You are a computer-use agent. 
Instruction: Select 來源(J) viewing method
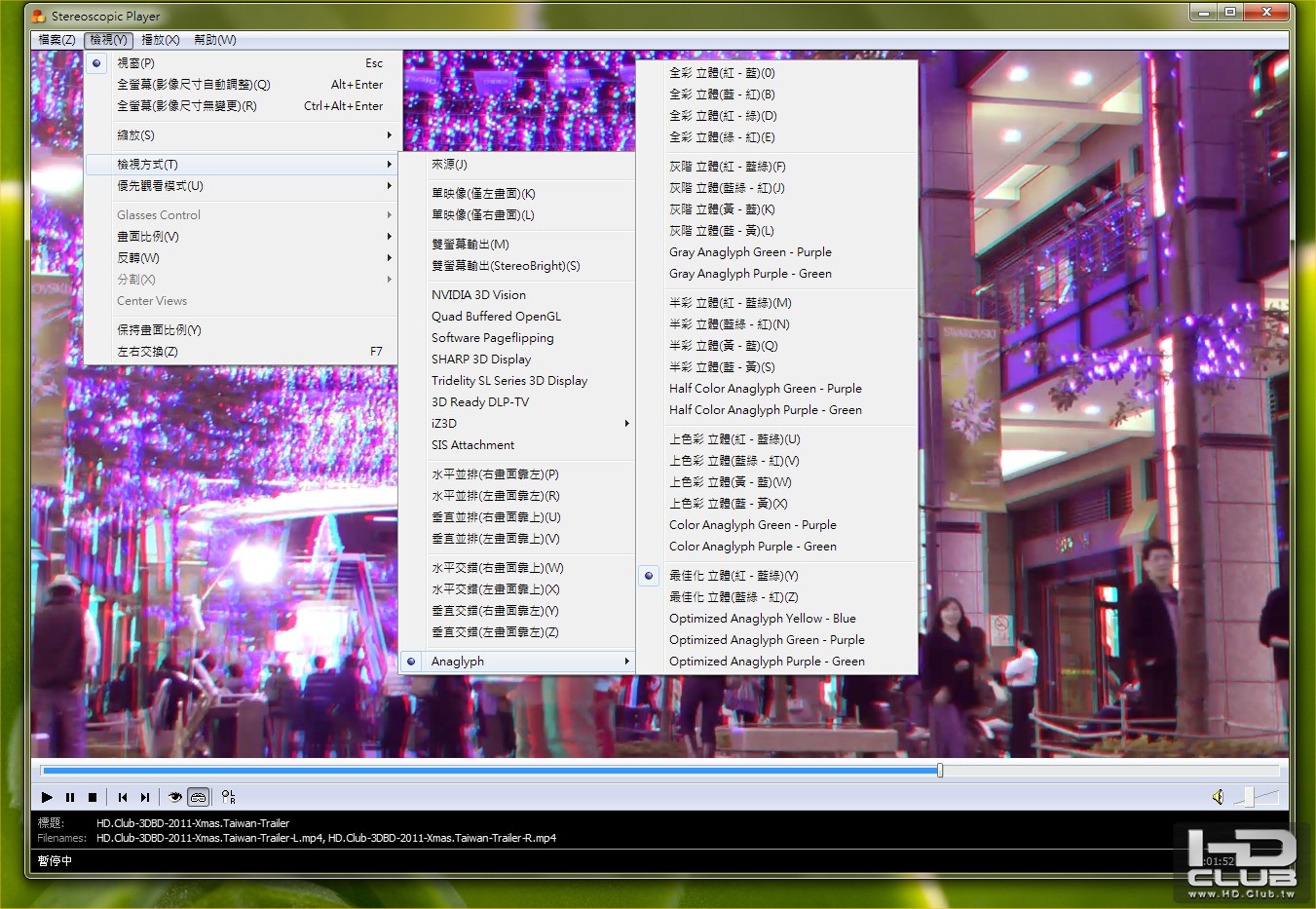(517, 165)
